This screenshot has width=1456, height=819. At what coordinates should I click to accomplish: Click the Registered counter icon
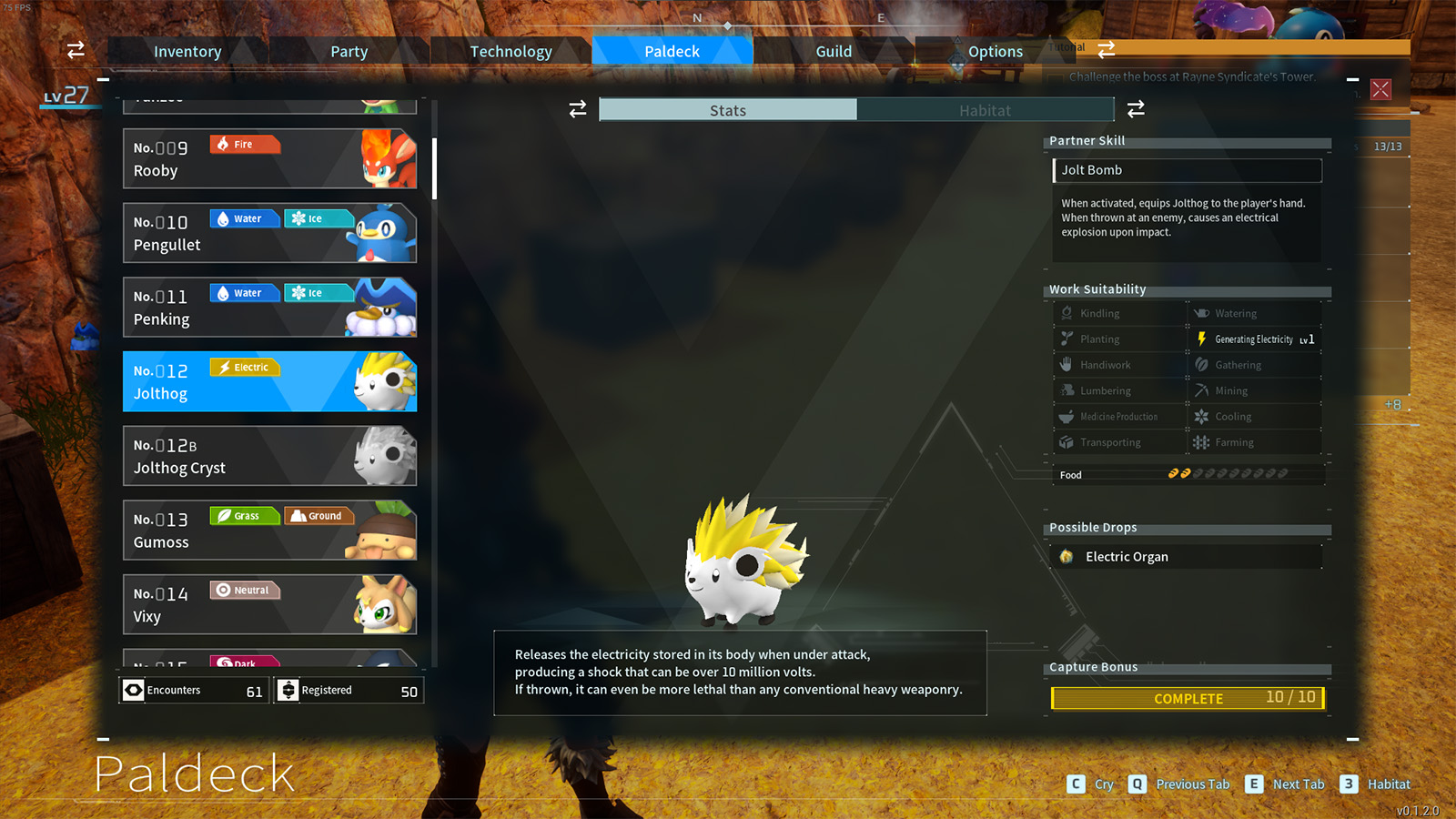click(x=288, y=690)
